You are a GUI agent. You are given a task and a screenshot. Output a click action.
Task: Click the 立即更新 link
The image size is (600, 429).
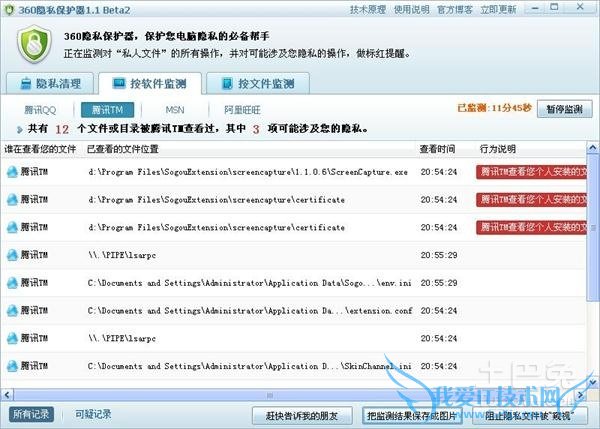click(498, 10)
